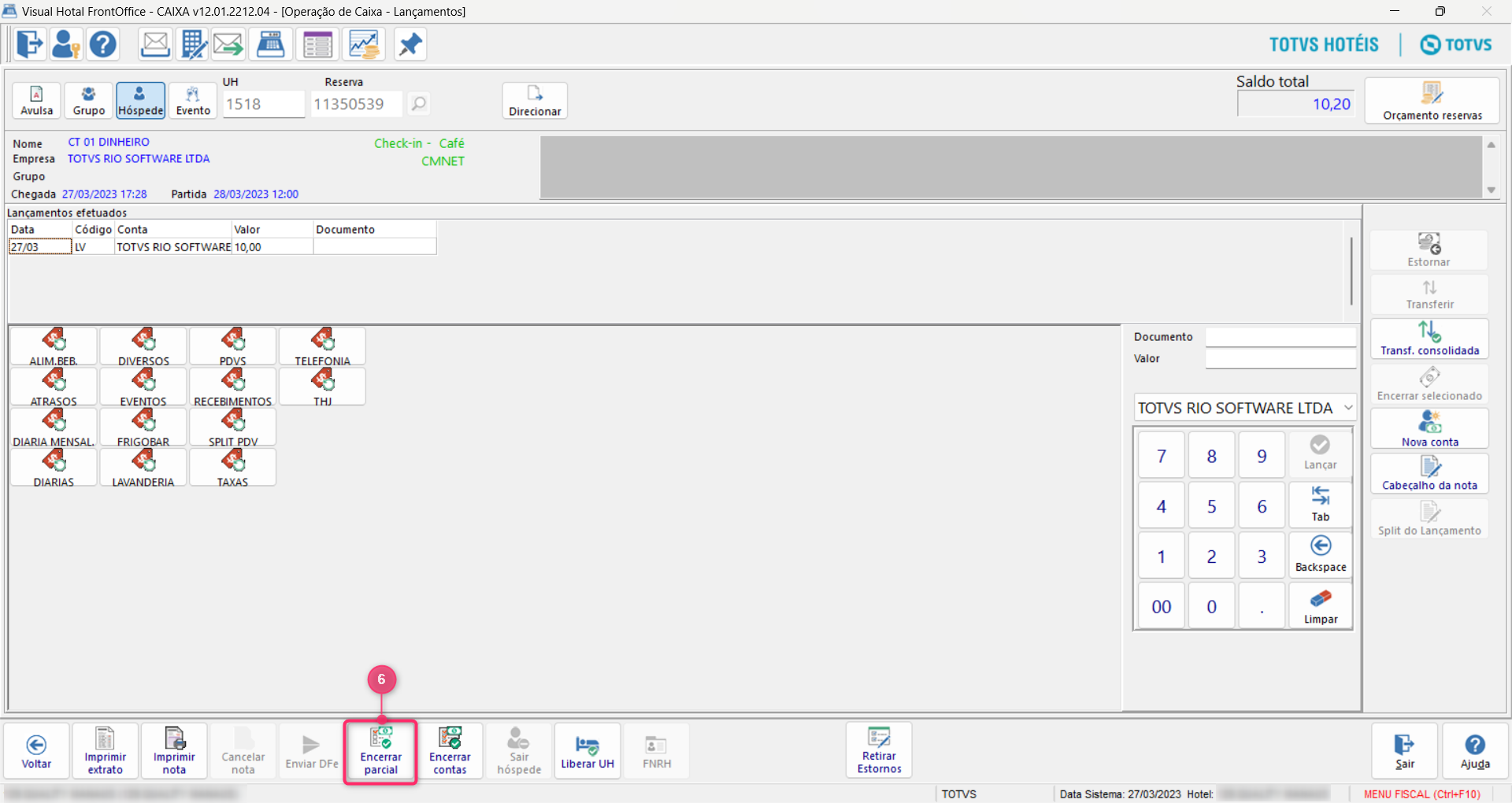Open Cabeçalho da nota
1512x803 pixels.
(x=1429, y=474)
